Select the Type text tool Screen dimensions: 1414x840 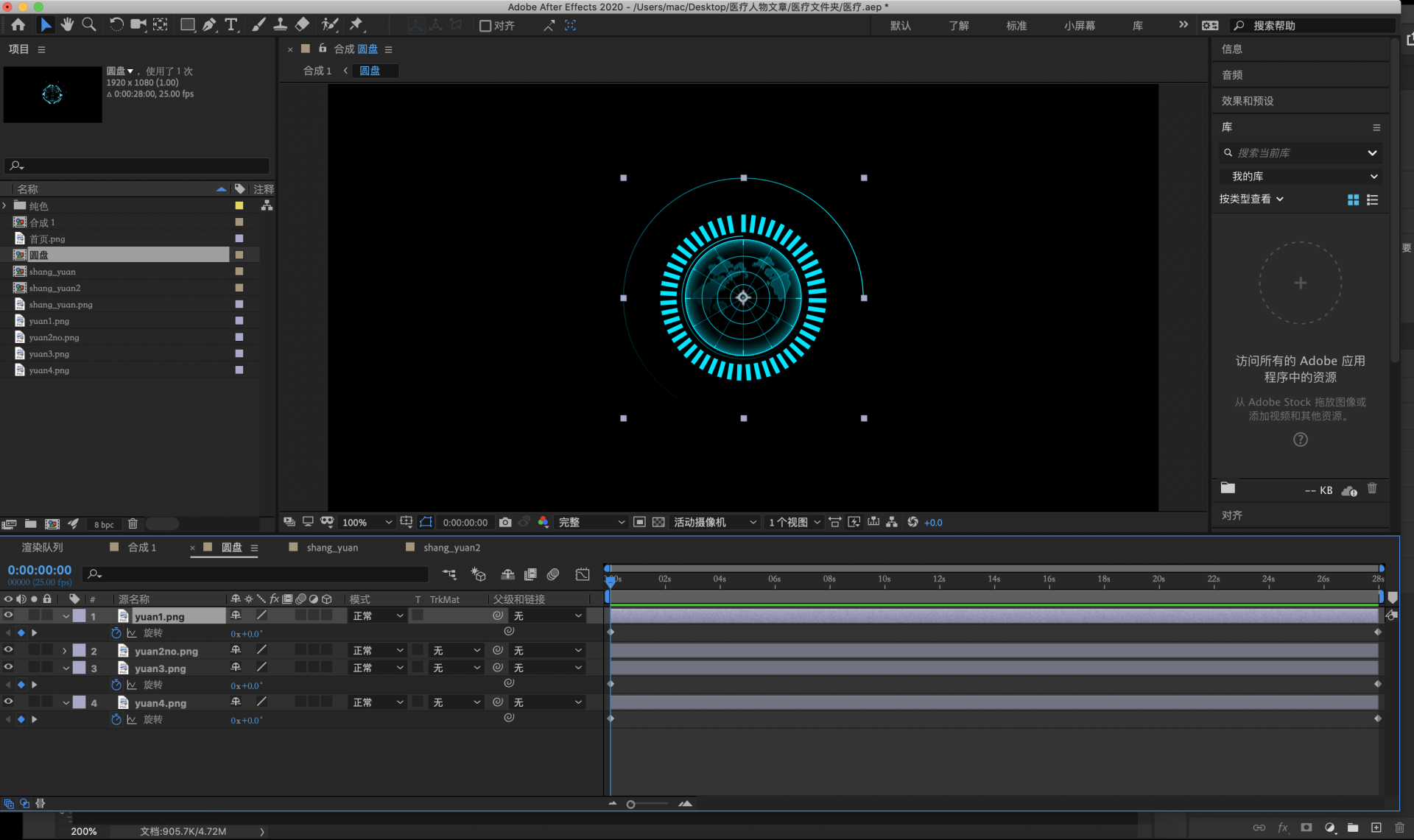coord(231,25)
